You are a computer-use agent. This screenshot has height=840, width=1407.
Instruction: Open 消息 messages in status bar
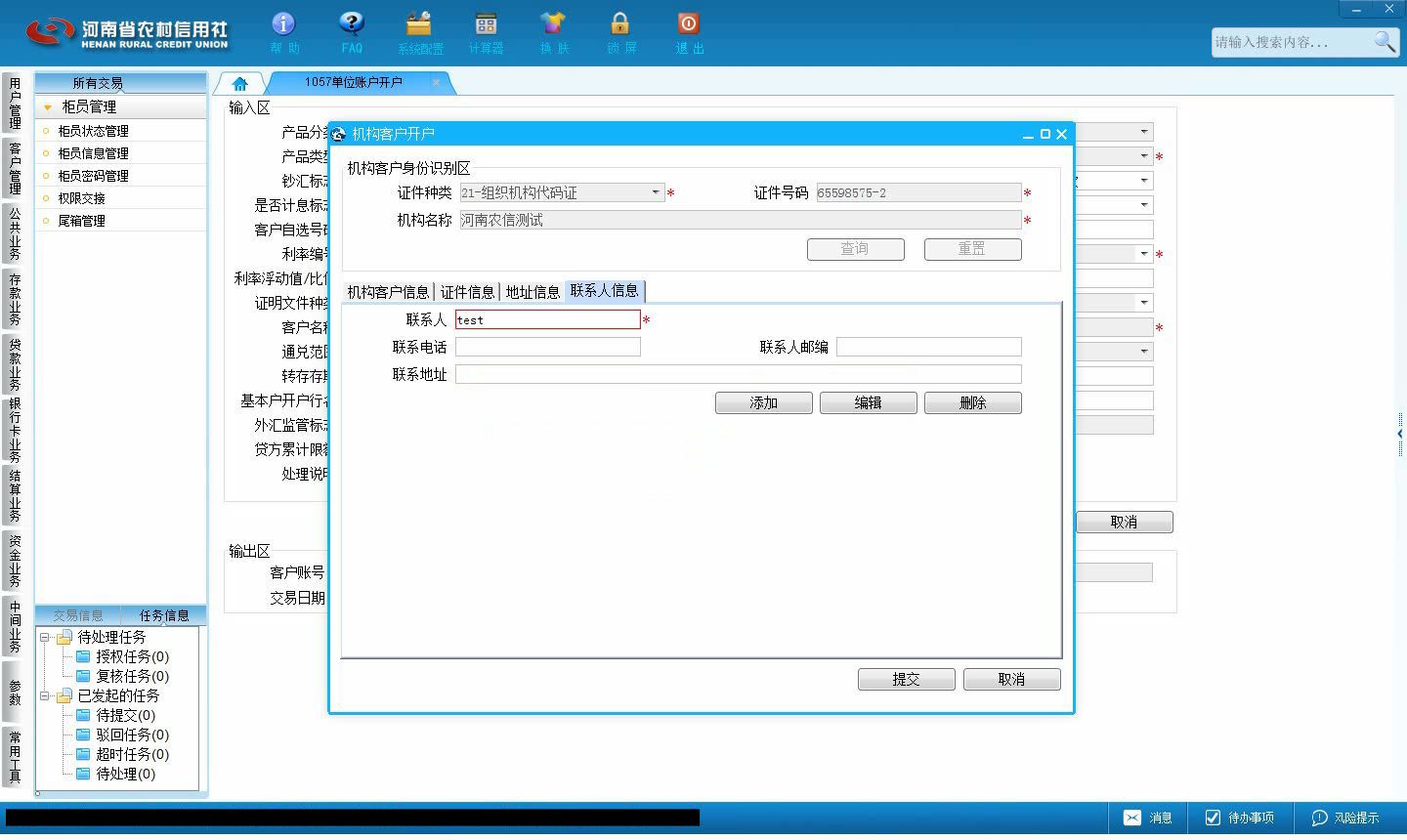(x=1148, y=818)
